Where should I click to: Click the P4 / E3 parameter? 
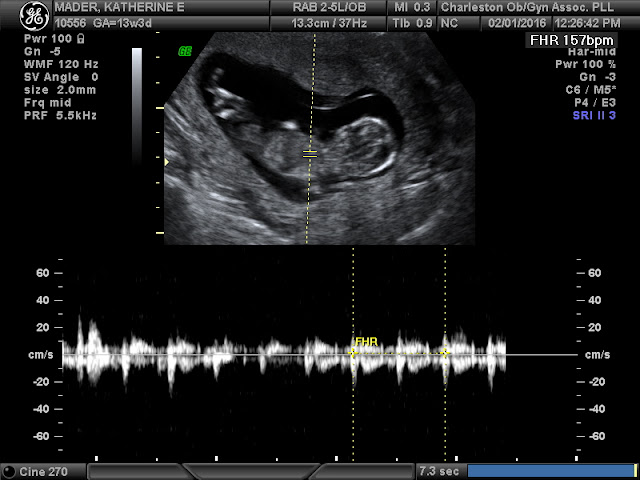596,102
